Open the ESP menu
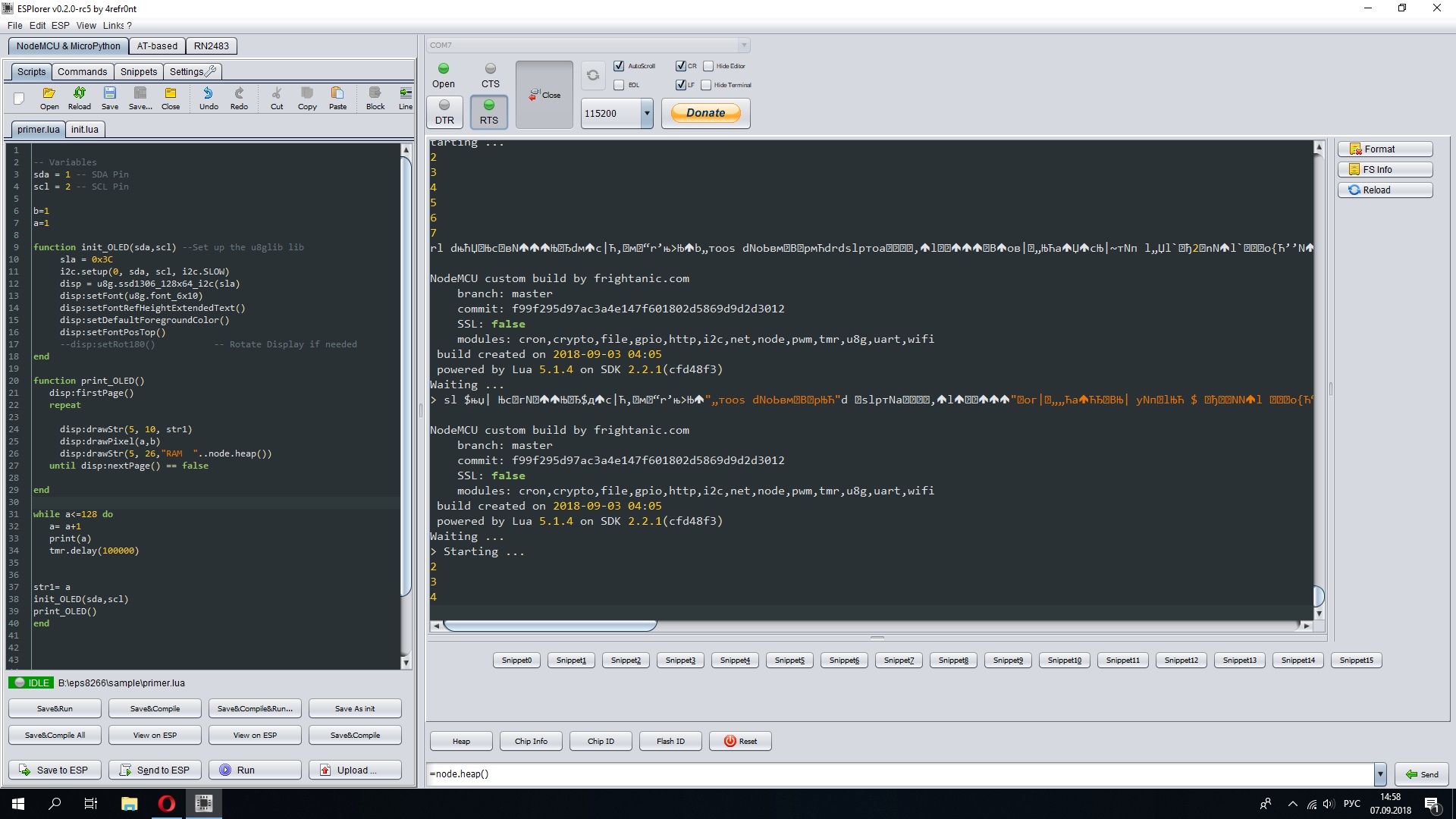Screen dimensions: 1456x819 coord(61,26)
